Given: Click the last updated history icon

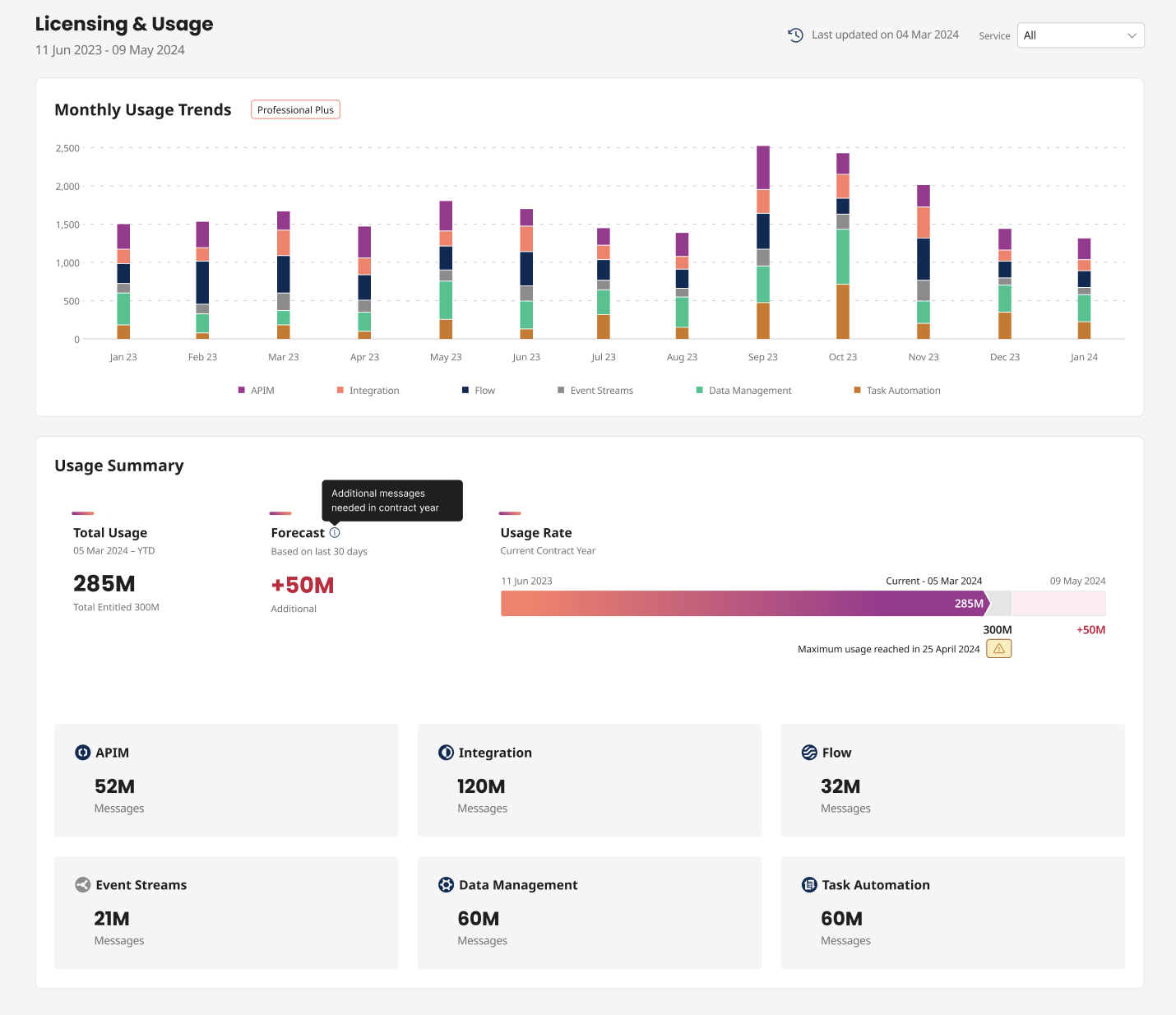Looking at the screenshot, I should coord(795,35).
